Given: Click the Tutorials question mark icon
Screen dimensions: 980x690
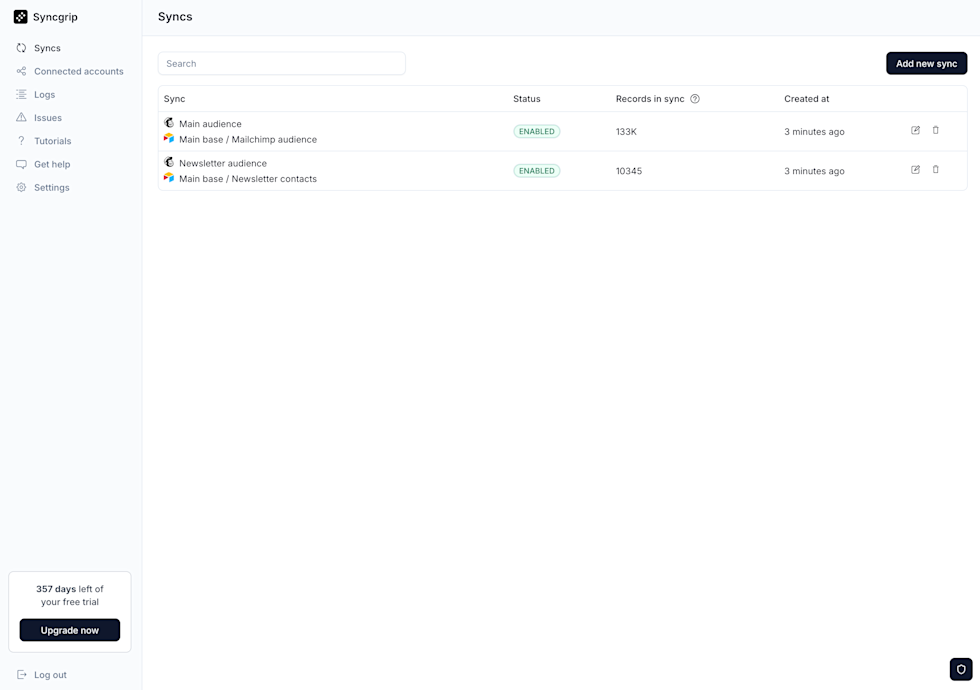Looking at the screenshot, I should tap(21, 141).
